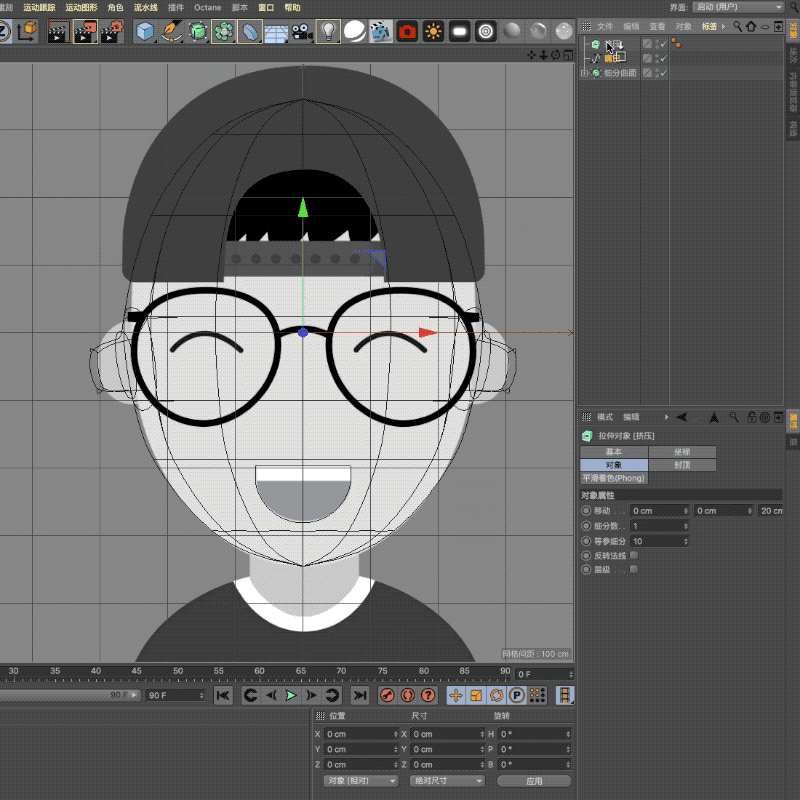
Task: Click the Light bulb icon
Action: pyautogui.click(x=328, y=32)
